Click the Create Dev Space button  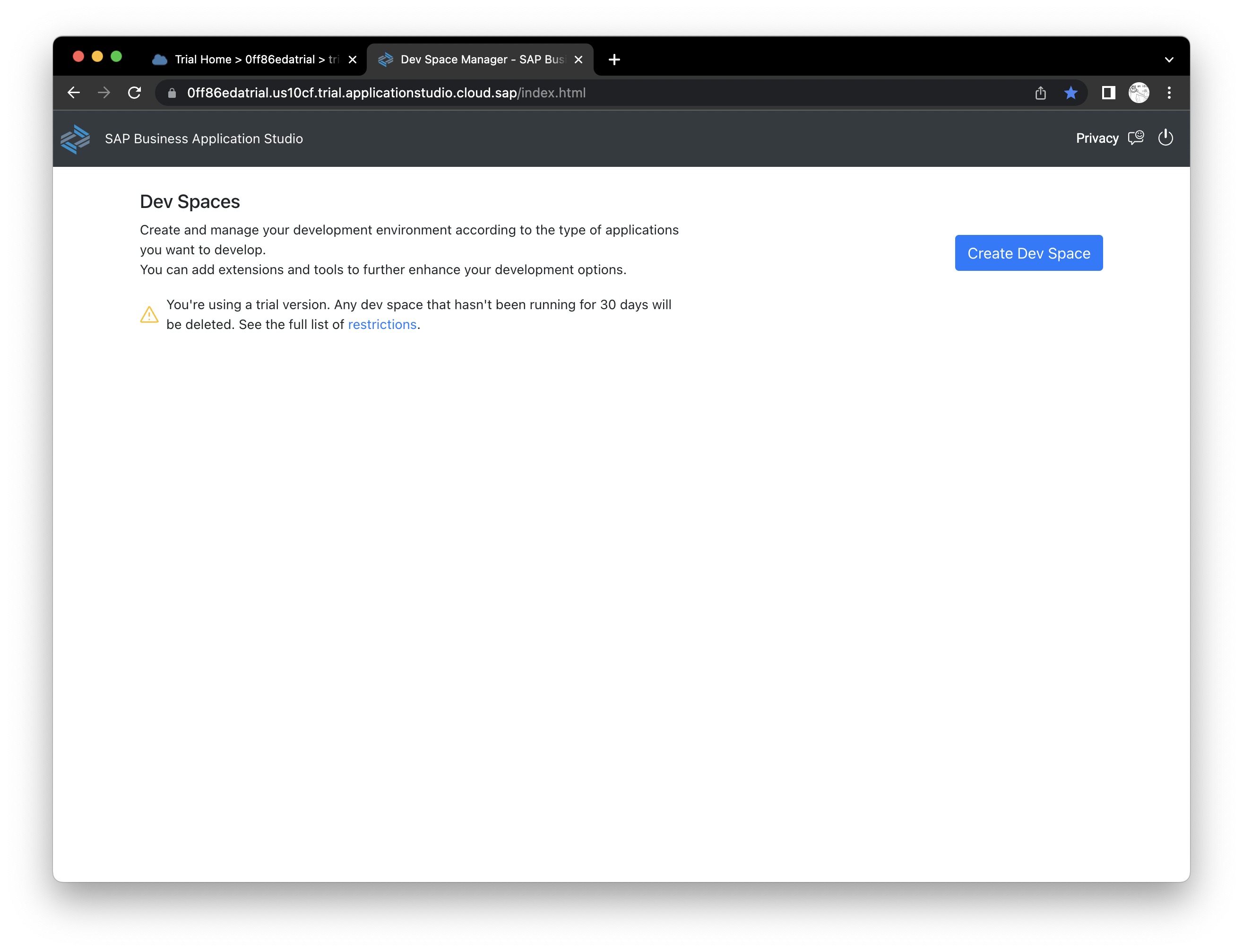coord(1028,253)
